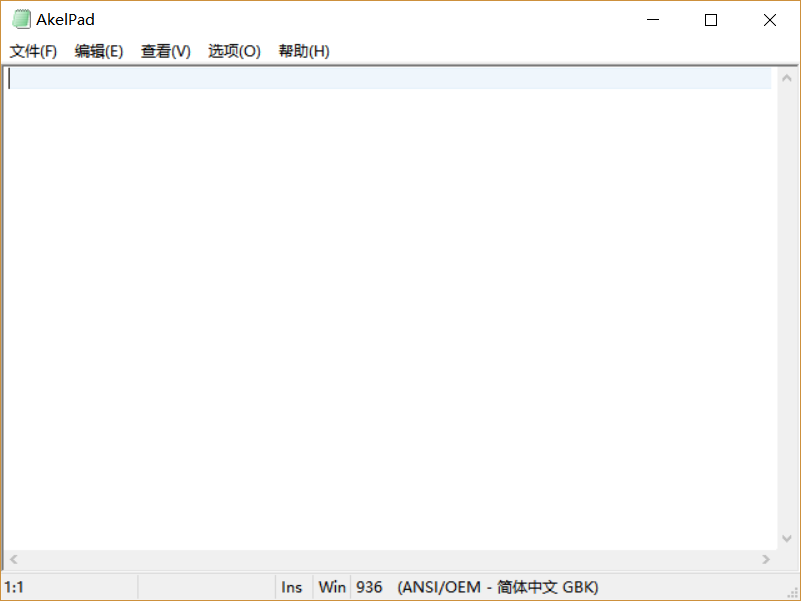
Task: Minimize the AkelPad window
Action: tap(653, 20)
